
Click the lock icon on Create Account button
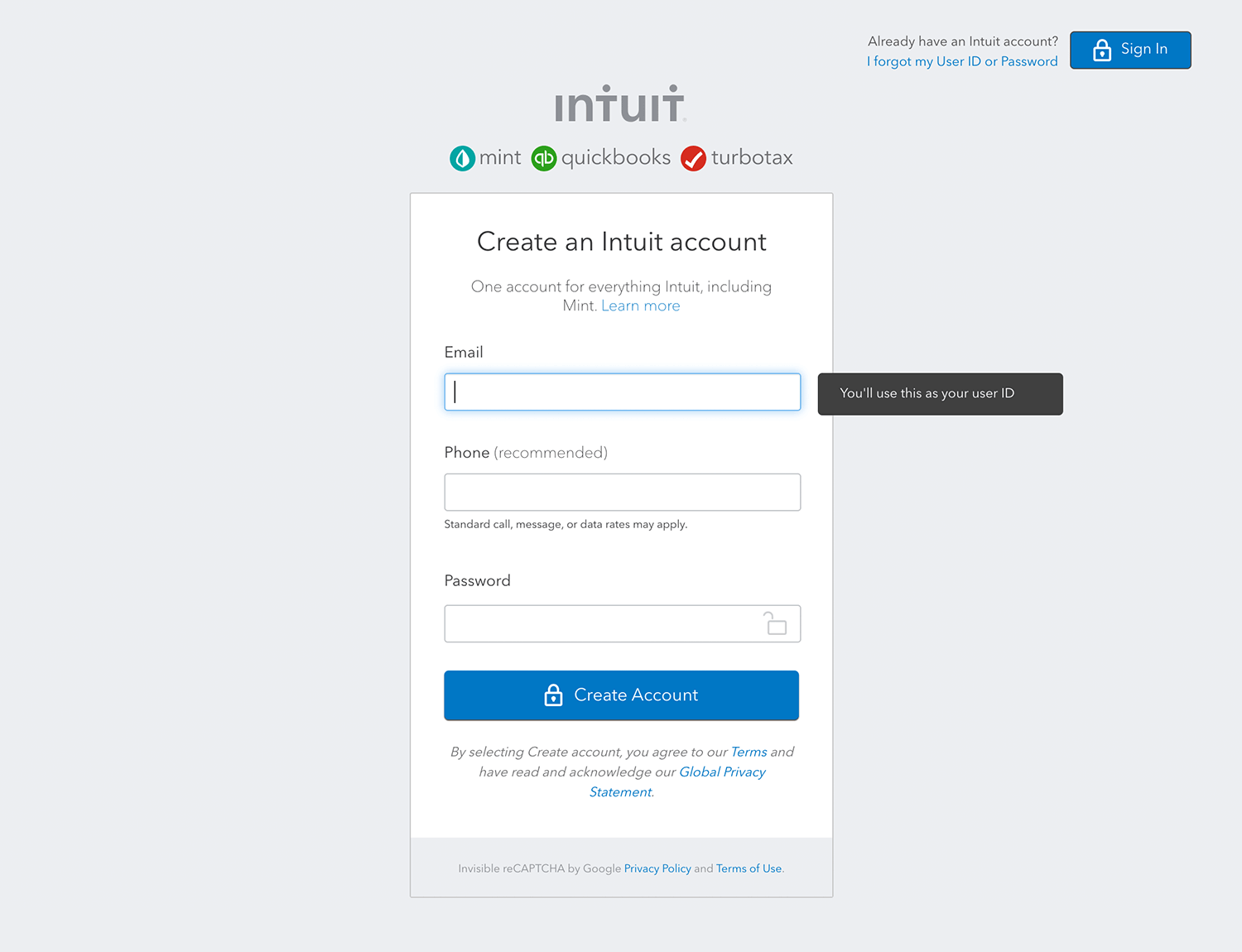pos(553,695)
